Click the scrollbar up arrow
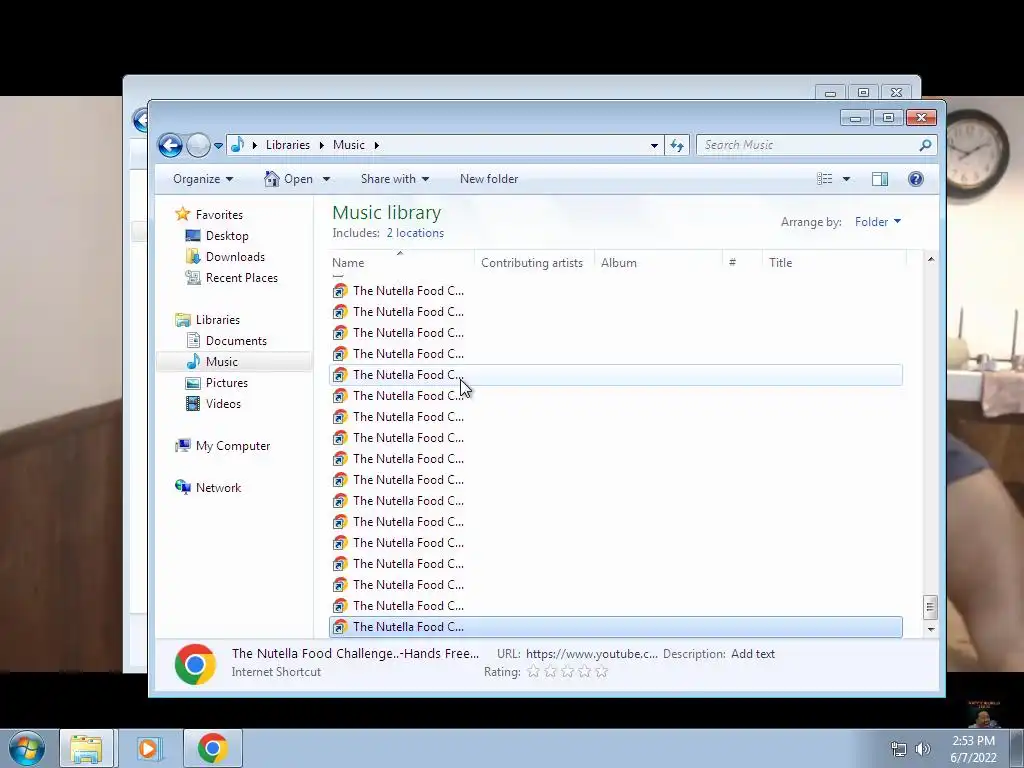The width and height of the screenshot is (1024, 768). pos(931,259)
